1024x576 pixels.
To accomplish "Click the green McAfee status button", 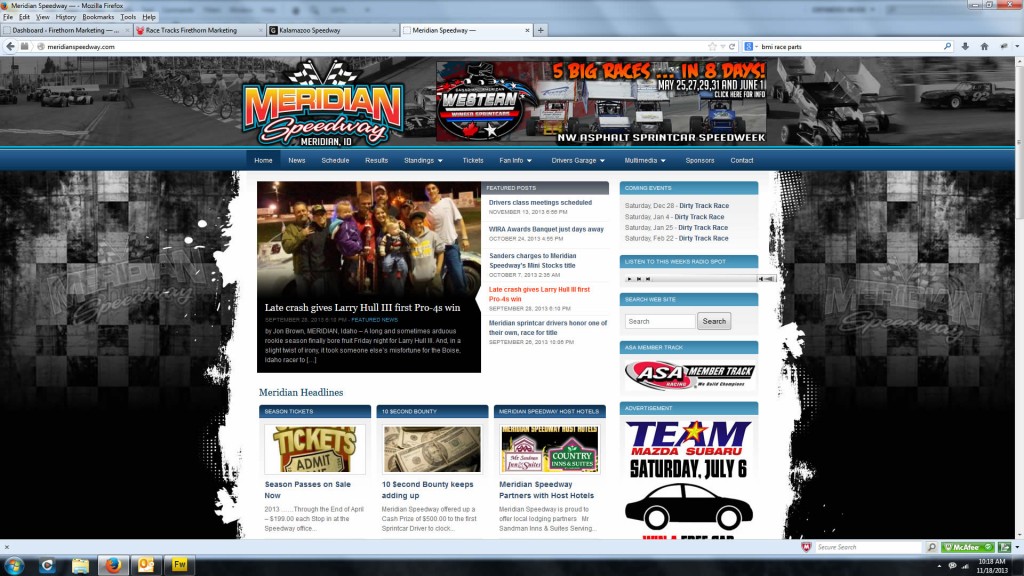I will 968,547.
